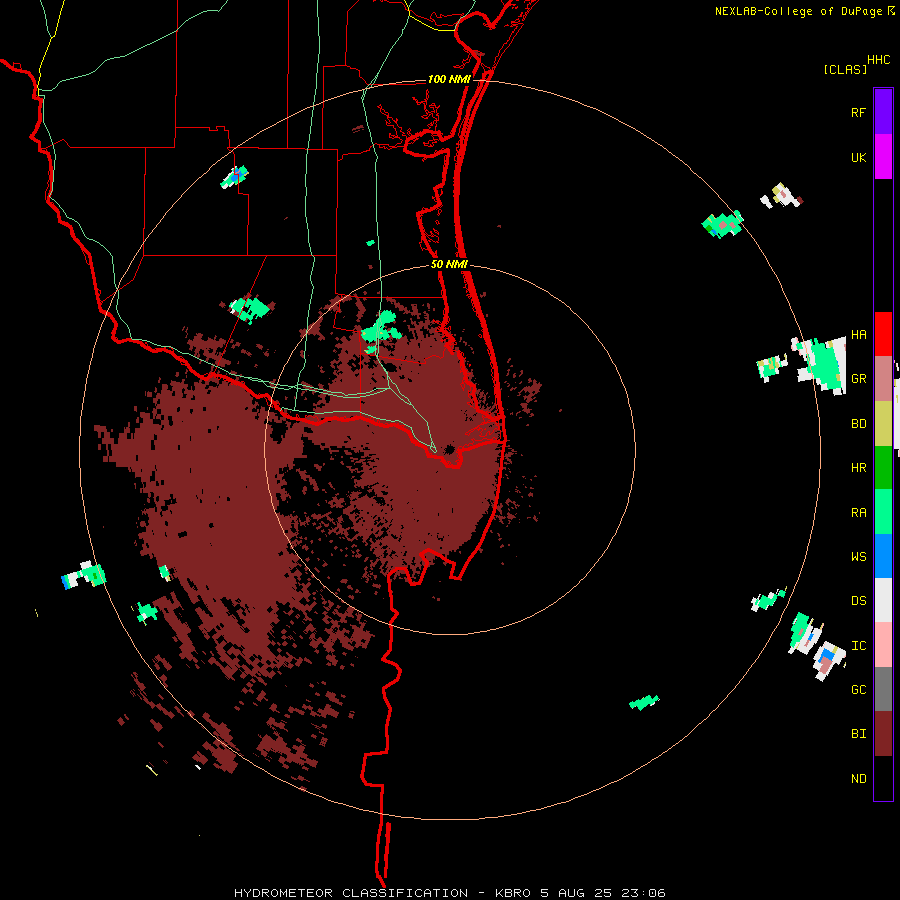Click the WS legend label
This screenshot has height=900, width=900.
pyautogui.click(x=858, y=556)
